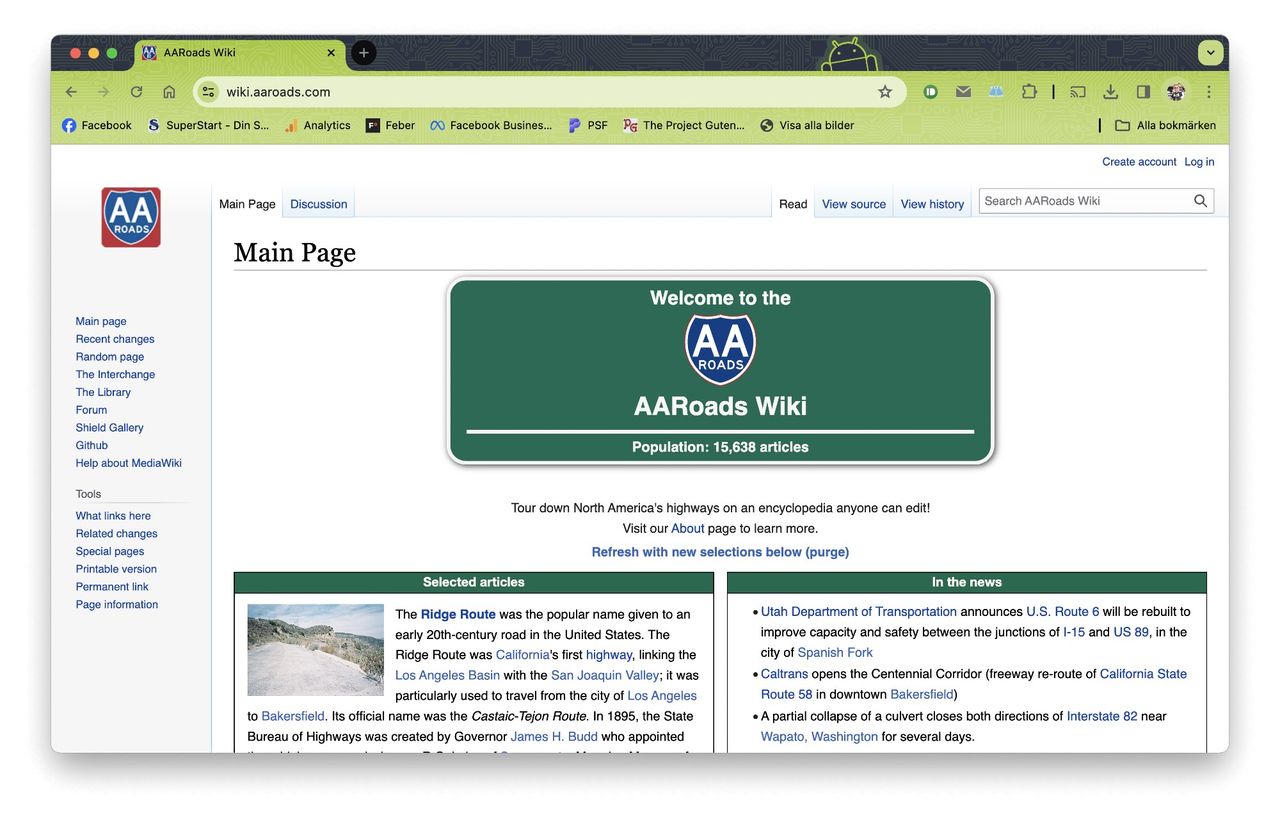Viewport: 1280px width, 820px height.
Task: Expand the browser three-dot menu
Action: click(x=1208, y=91)
